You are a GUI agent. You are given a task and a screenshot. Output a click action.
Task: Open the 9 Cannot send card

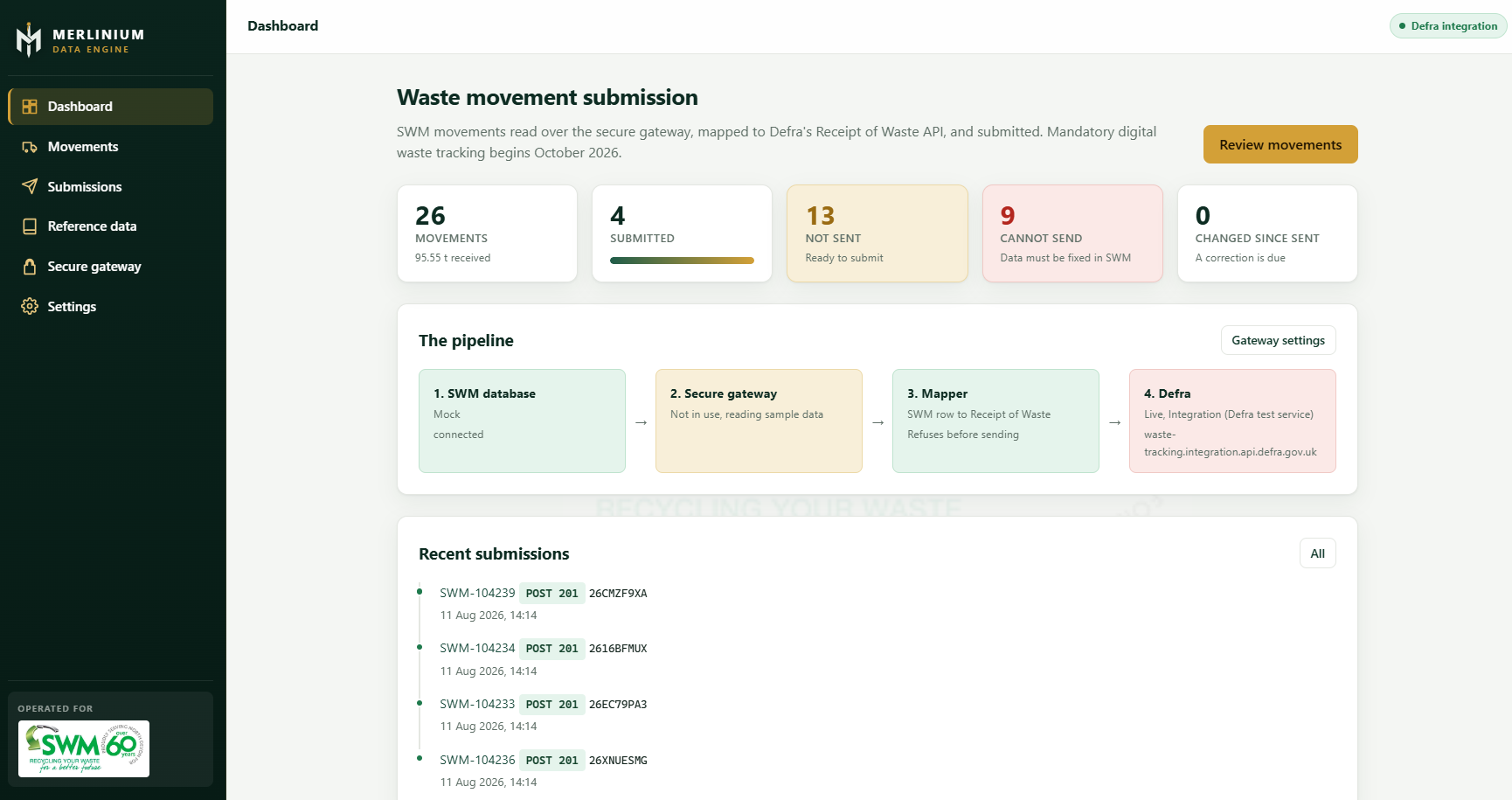pyautogui.click(x=1072, y=233)
